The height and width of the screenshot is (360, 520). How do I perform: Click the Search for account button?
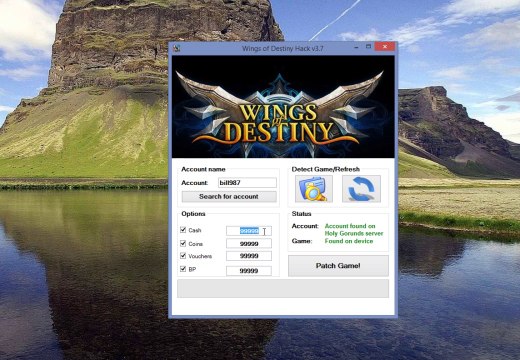tap(229, 196)
